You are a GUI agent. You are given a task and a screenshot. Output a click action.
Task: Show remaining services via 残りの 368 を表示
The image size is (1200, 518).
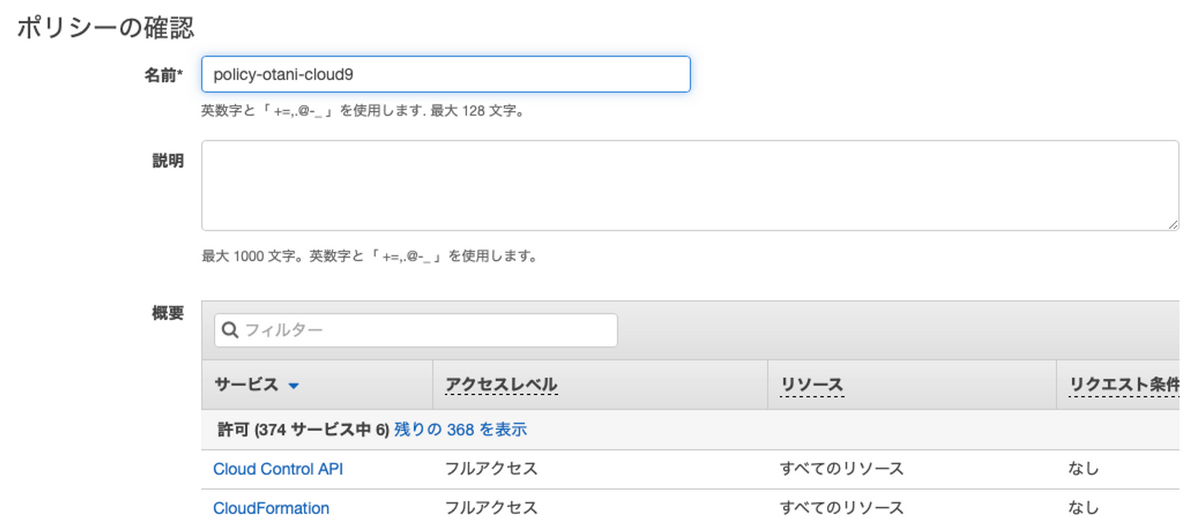(460, 429)
